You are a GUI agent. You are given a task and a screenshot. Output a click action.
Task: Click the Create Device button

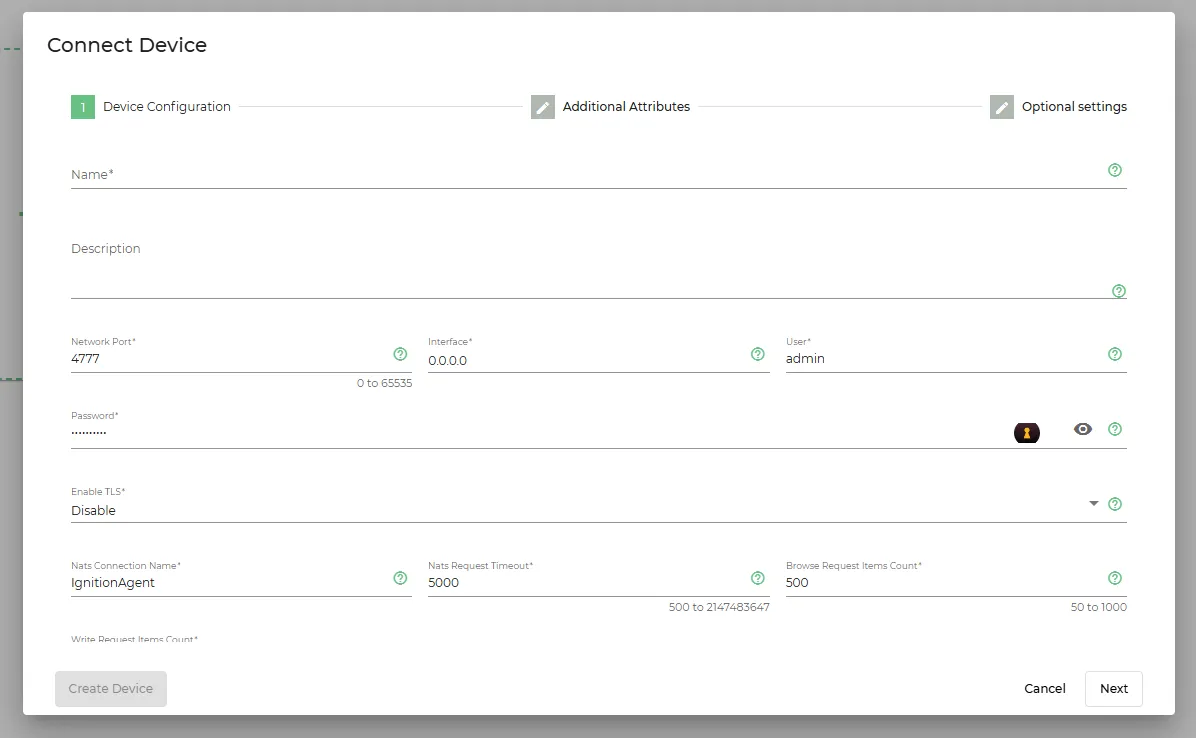(x=111, y=688)
